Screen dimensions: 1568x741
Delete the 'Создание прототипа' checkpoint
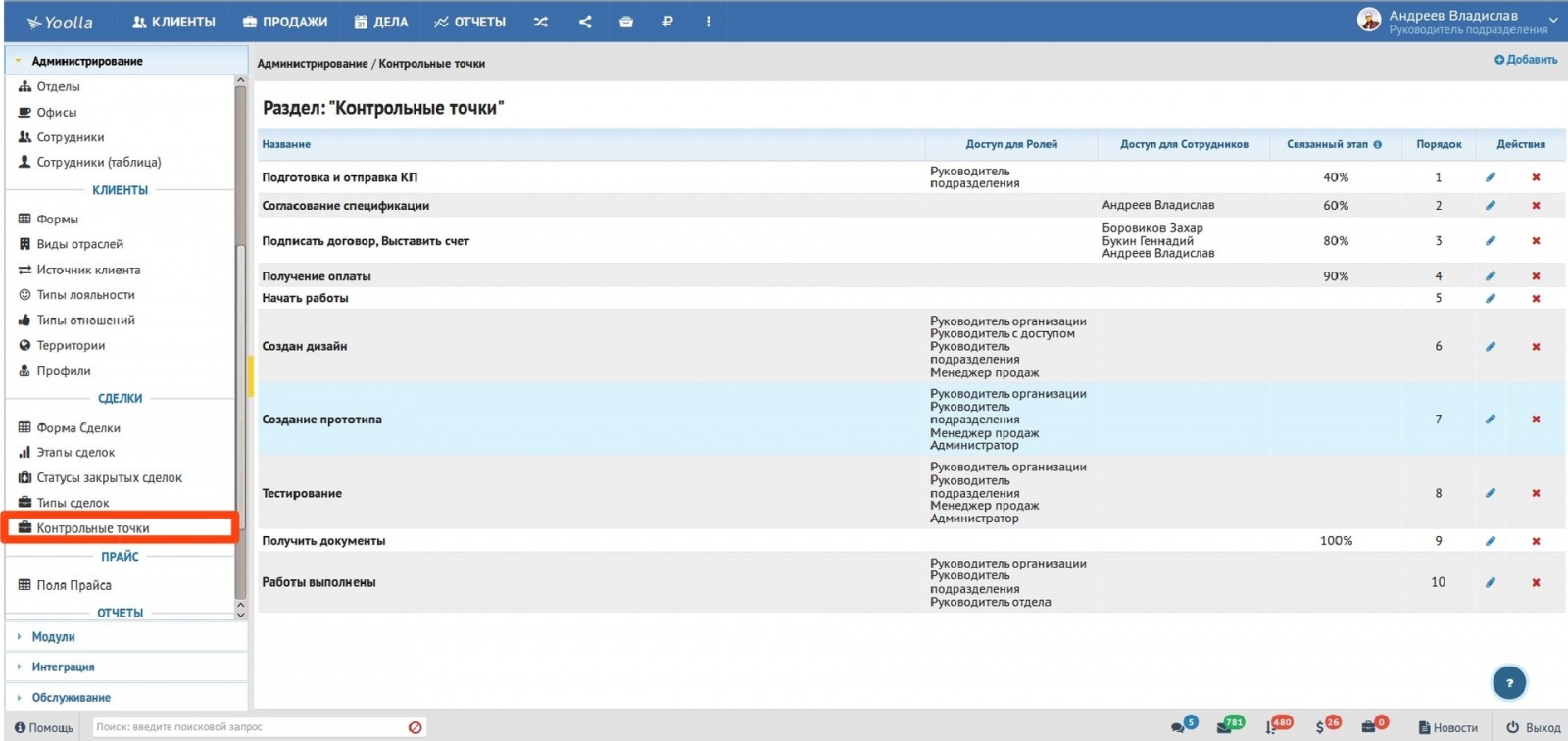point(1536,420)
